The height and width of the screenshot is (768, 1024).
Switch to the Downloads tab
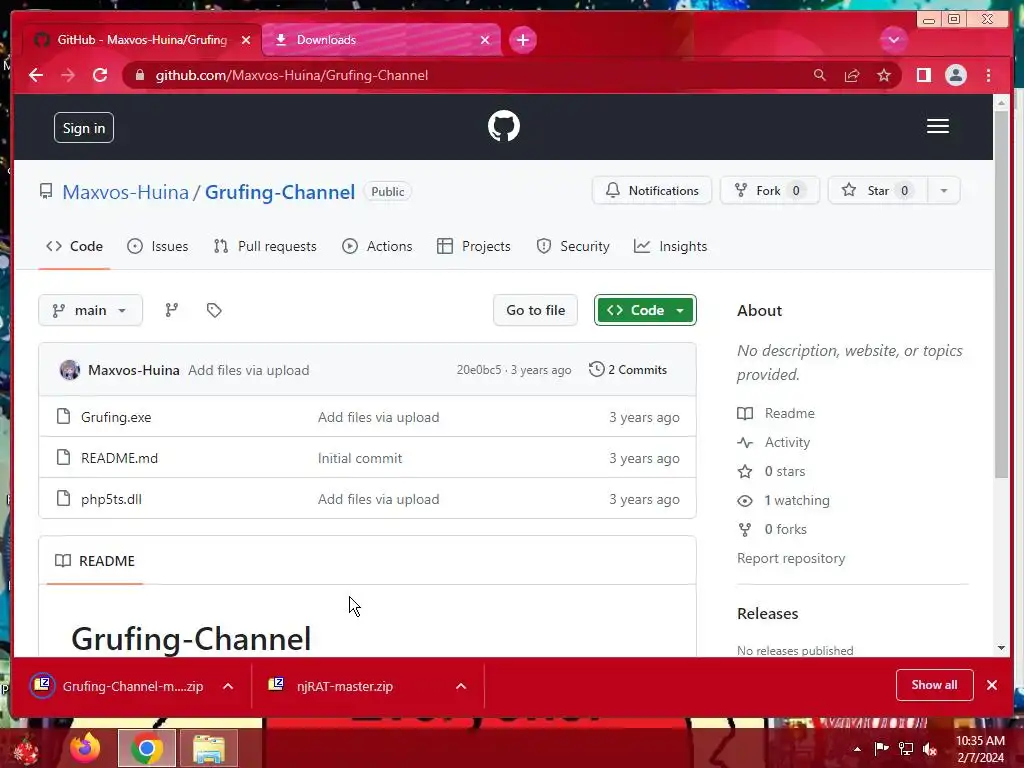click(381, 40)
